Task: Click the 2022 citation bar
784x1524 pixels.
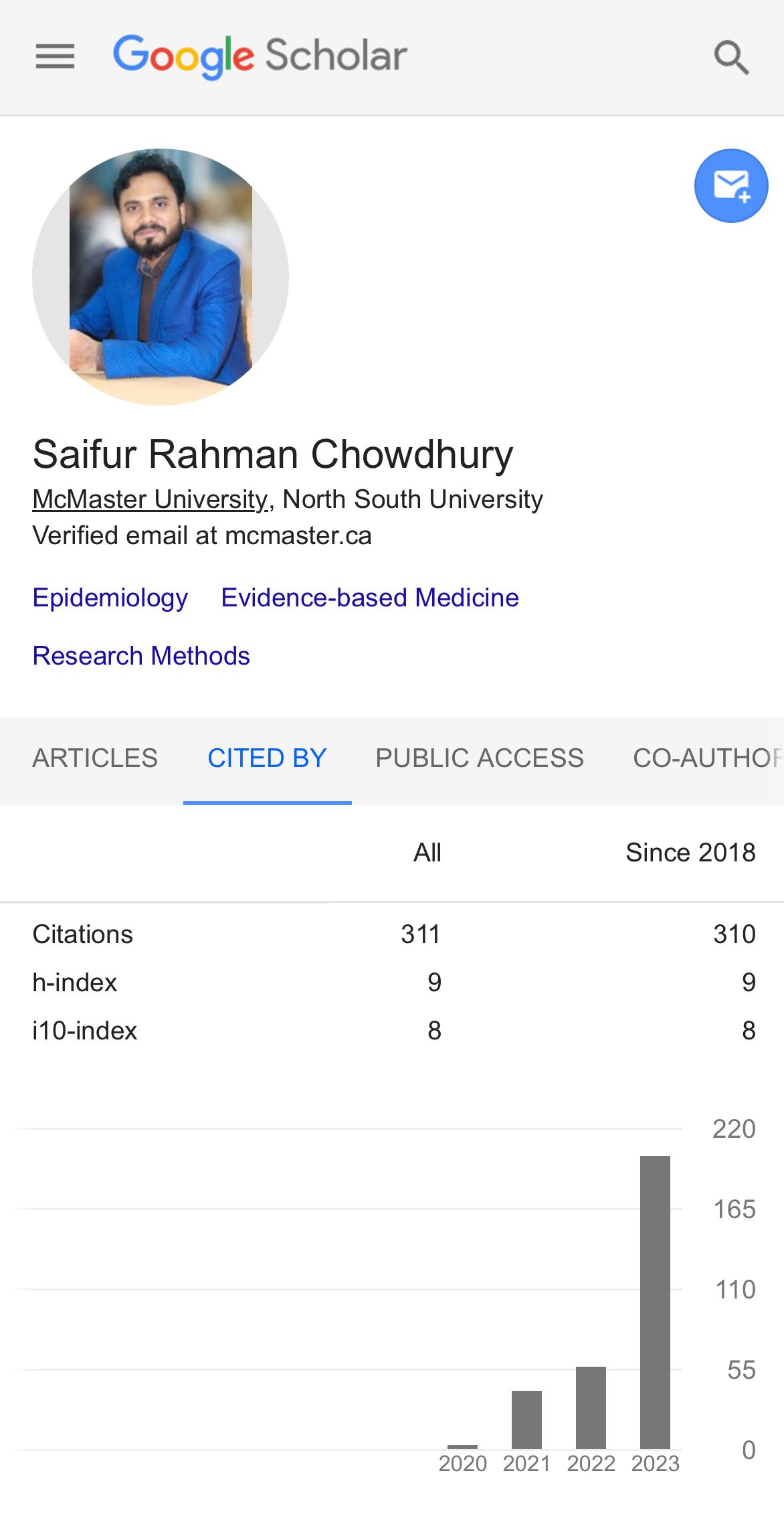Action: [591, 1408]
